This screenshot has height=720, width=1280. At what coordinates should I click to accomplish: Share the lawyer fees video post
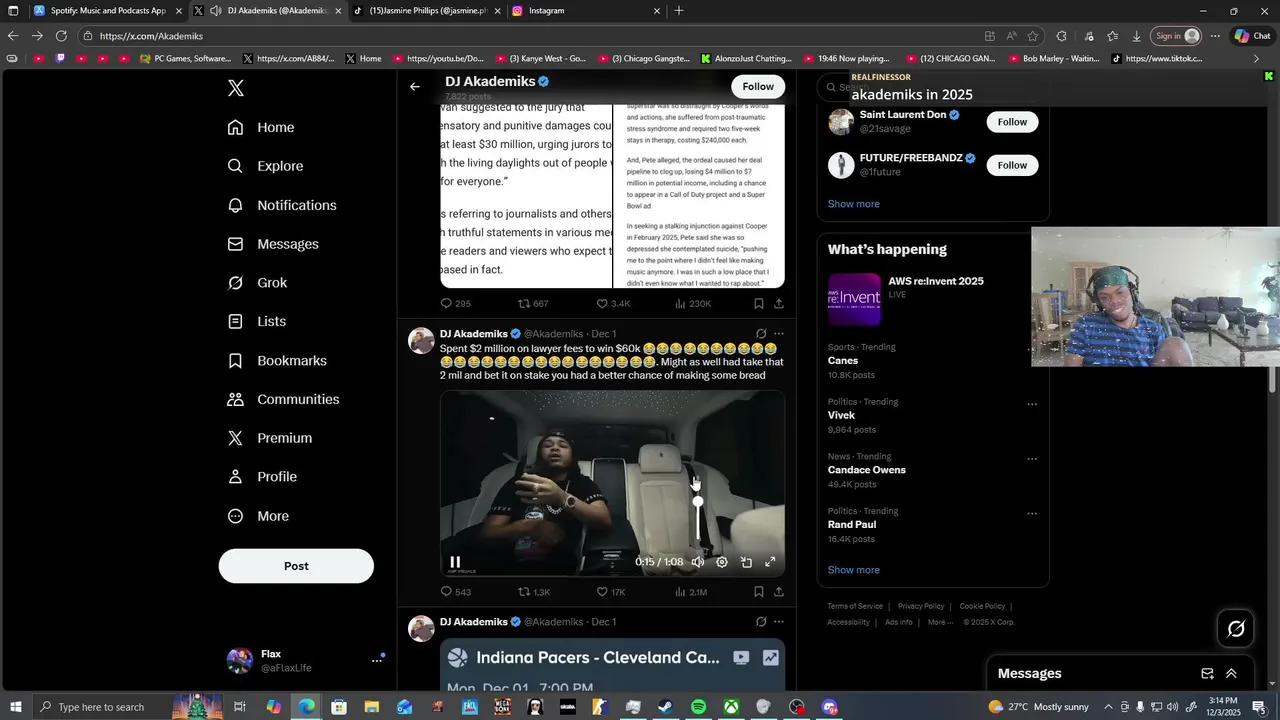(x=779, y=592)
